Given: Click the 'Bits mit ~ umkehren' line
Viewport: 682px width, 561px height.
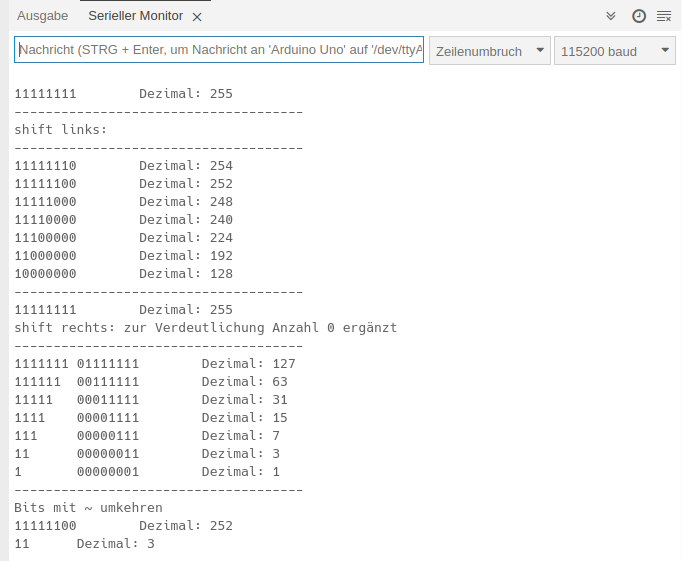Looking at the screenshot, I should (x=88, y=508).
